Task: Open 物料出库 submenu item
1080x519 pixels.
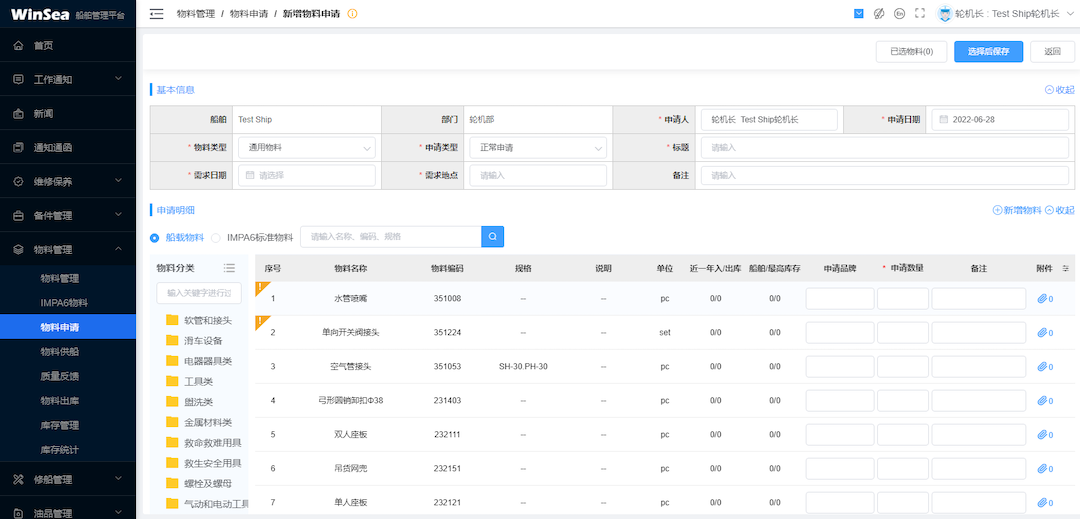Action: pyautogui.click(x=68, y=401)
